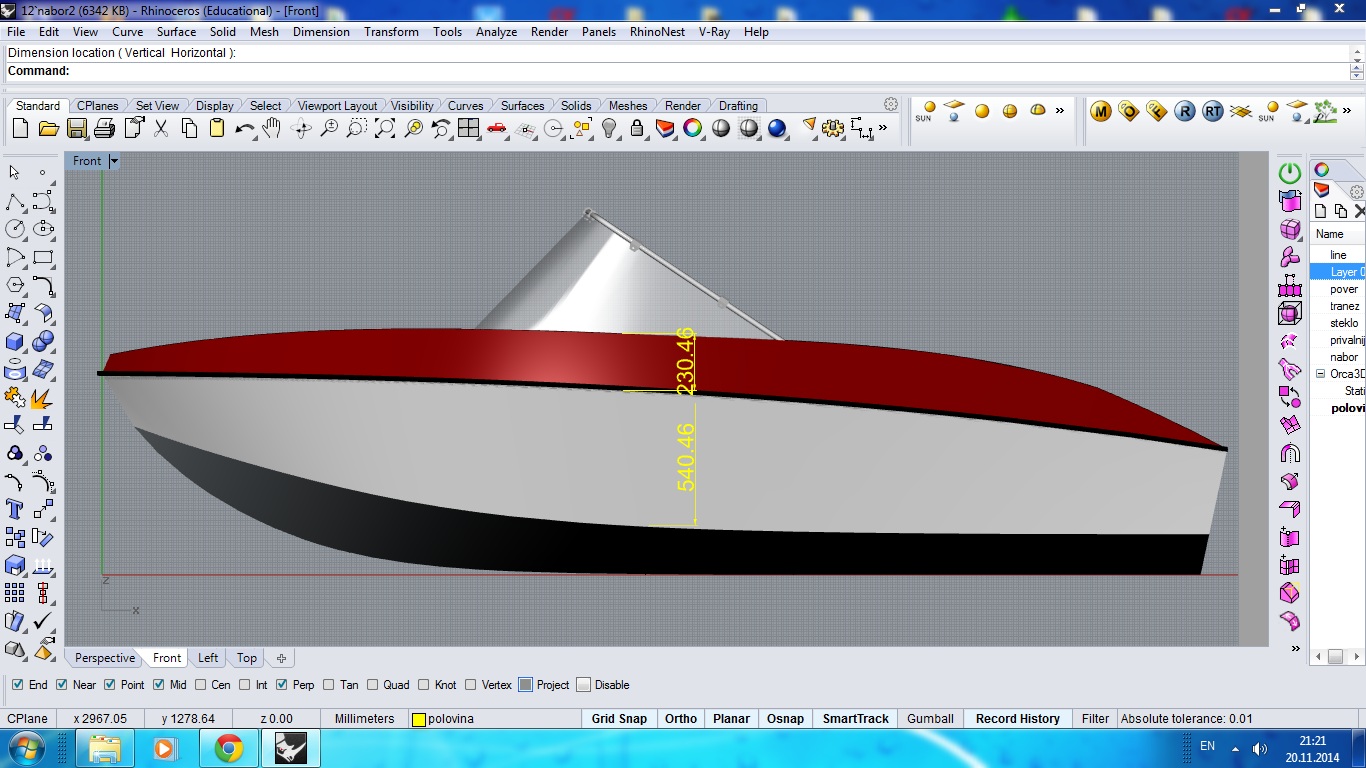The width and height of the screenshot is (1366, 768).
Task: Open the Analyze menu
Action: 496,32
